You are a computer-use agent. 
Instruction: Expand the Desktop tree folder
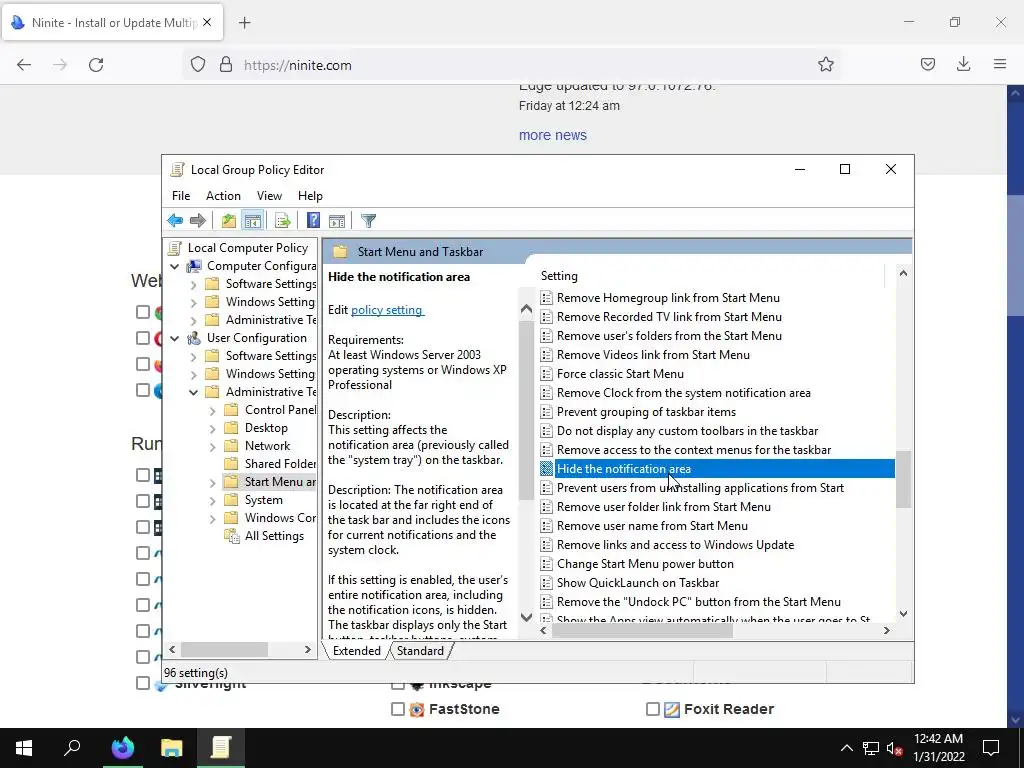[212, 429]
